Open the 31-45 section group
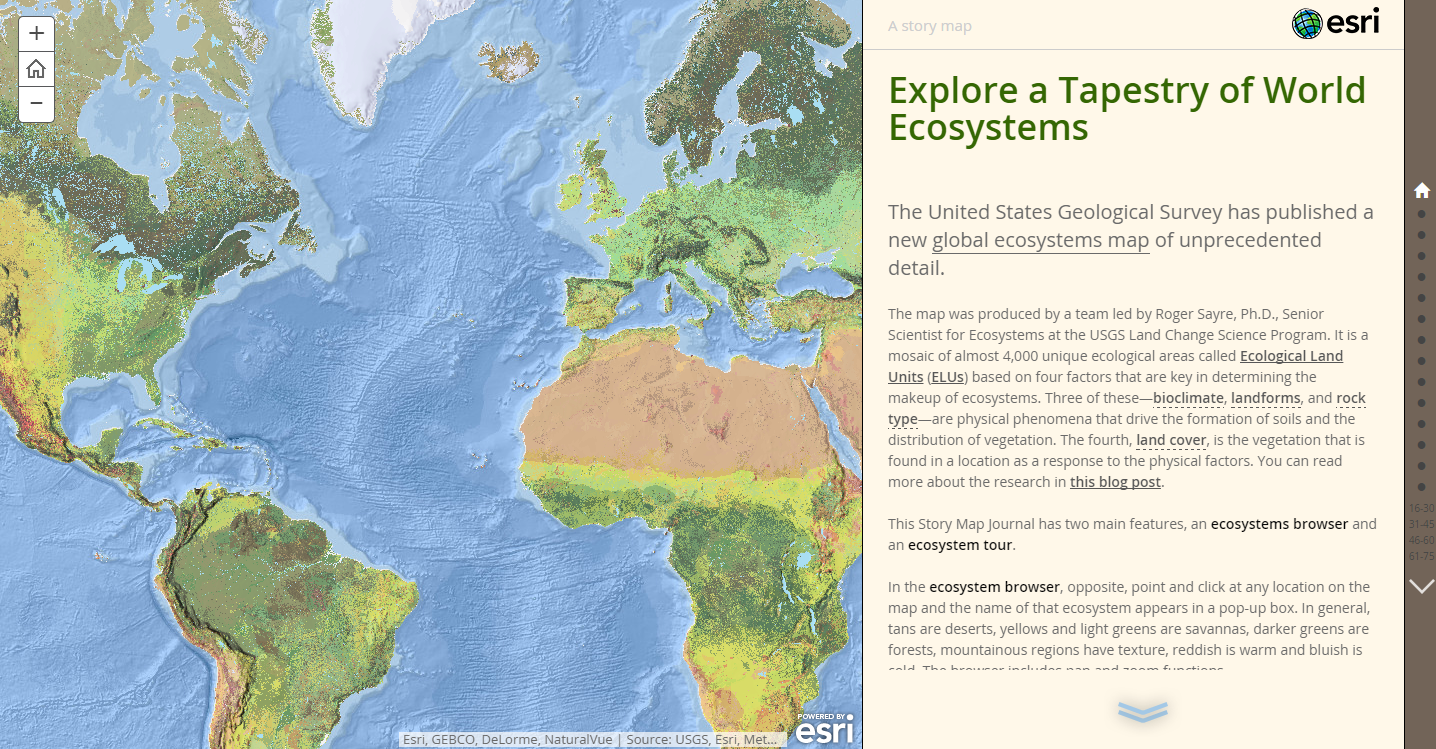 [1420, 523]
